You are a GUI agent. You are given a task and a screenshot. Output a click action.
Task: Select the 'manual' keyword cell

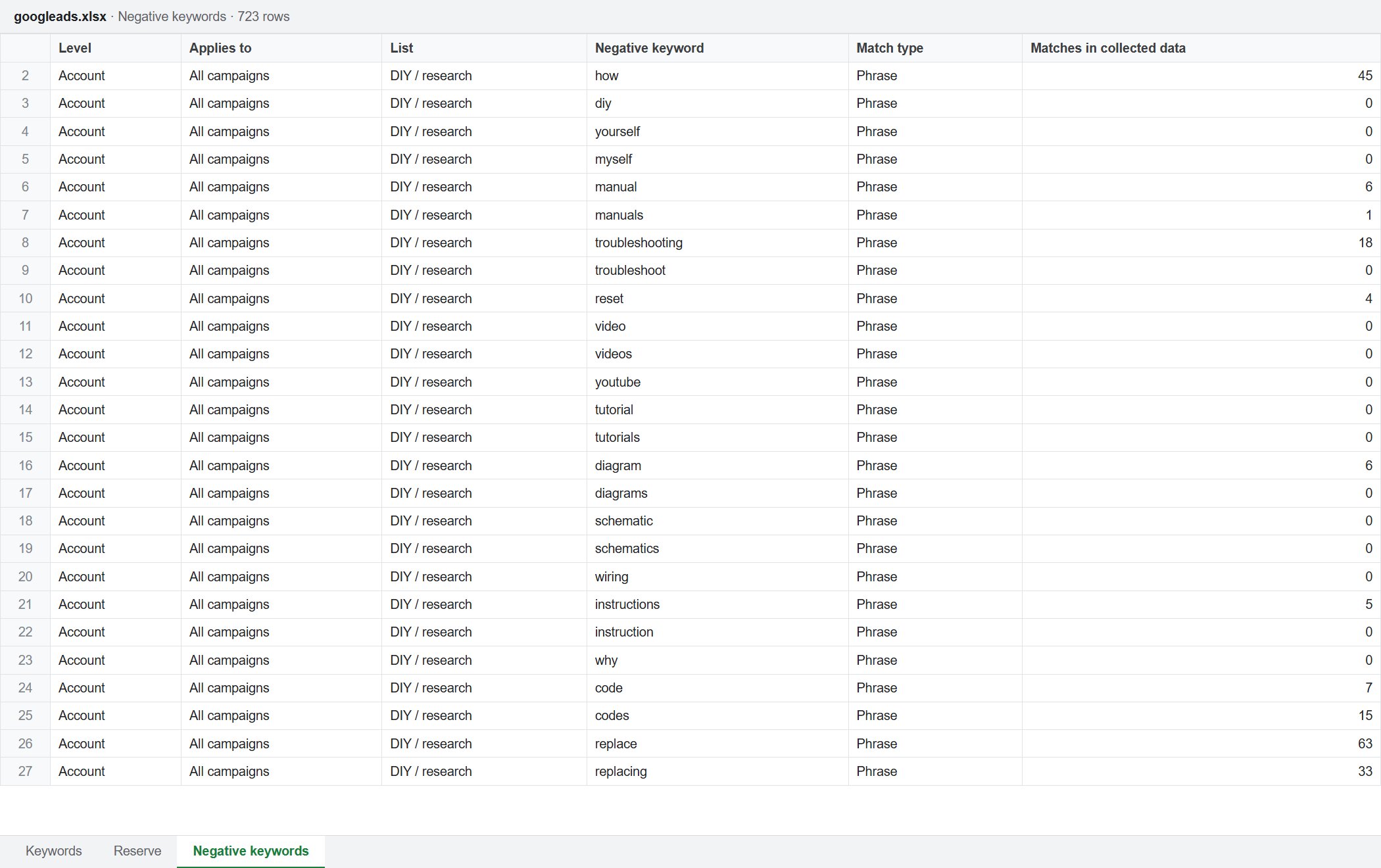coord(717,187)
